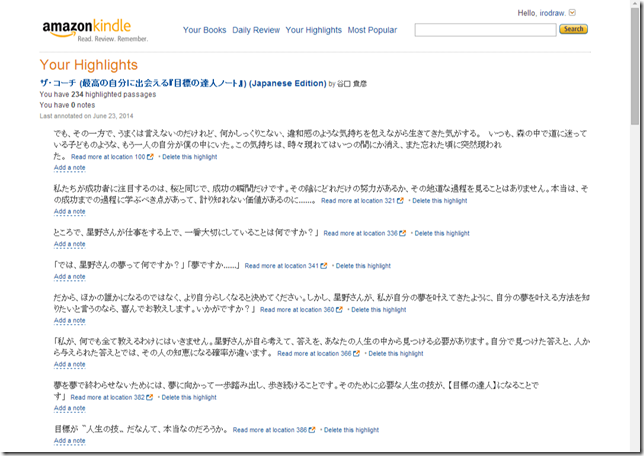Image resolution: width=644 pixels, height=456 pixels.
Task: Add a note under location 321 highlight
Action: pyautogui.click(x=70, y=212)
